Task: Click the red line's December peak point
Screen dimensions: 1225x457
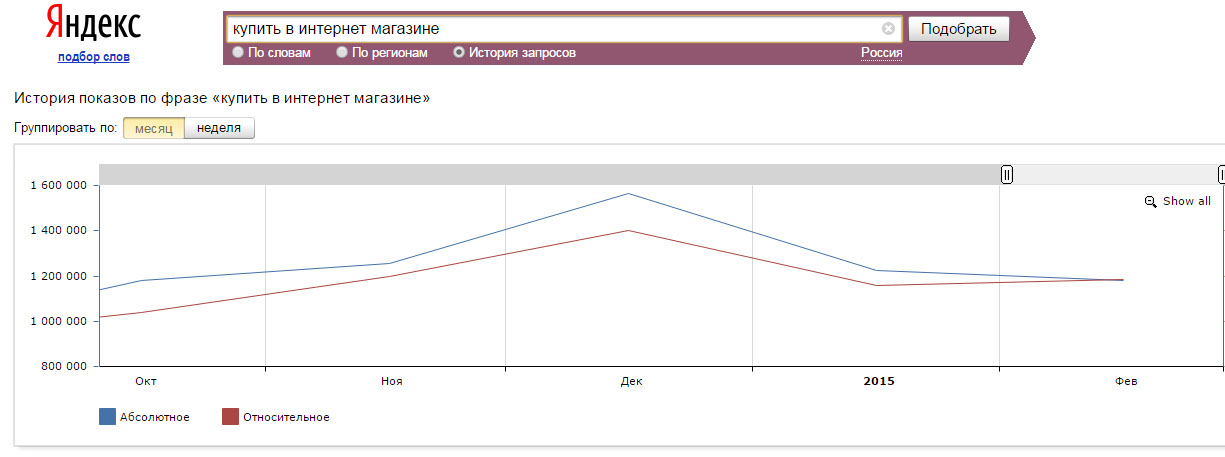Action: coord(628,230)
